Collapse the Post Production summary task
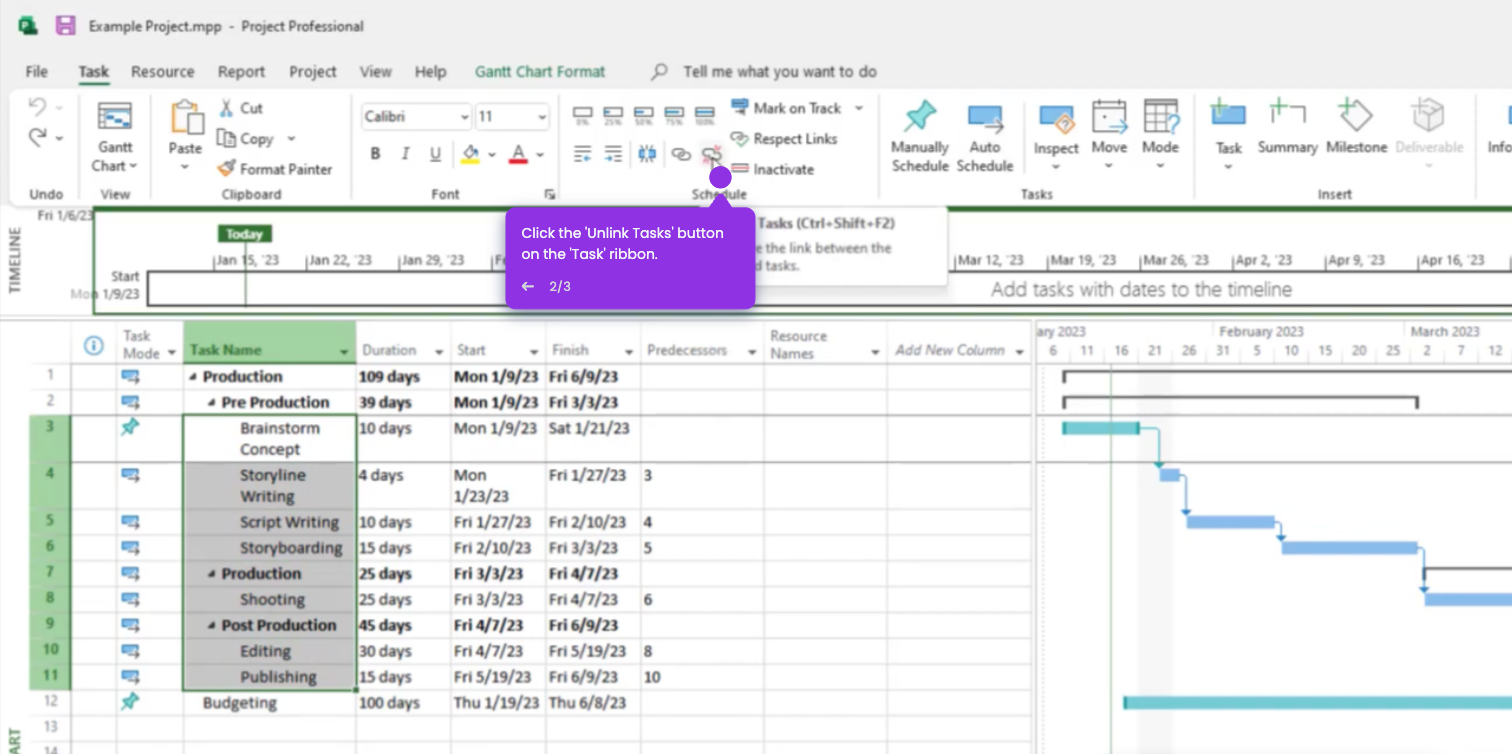 [x=212, y=626]
